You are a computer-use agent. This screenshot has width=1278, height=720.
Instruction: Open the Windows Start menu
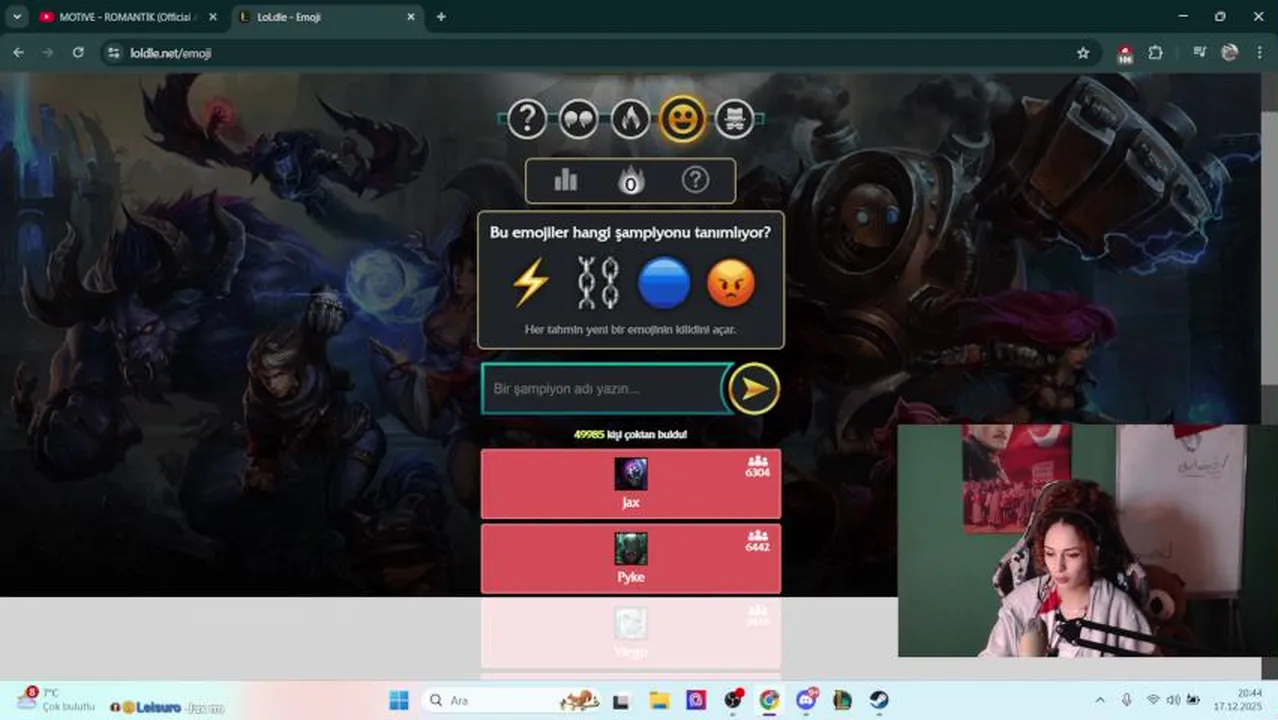399,700
